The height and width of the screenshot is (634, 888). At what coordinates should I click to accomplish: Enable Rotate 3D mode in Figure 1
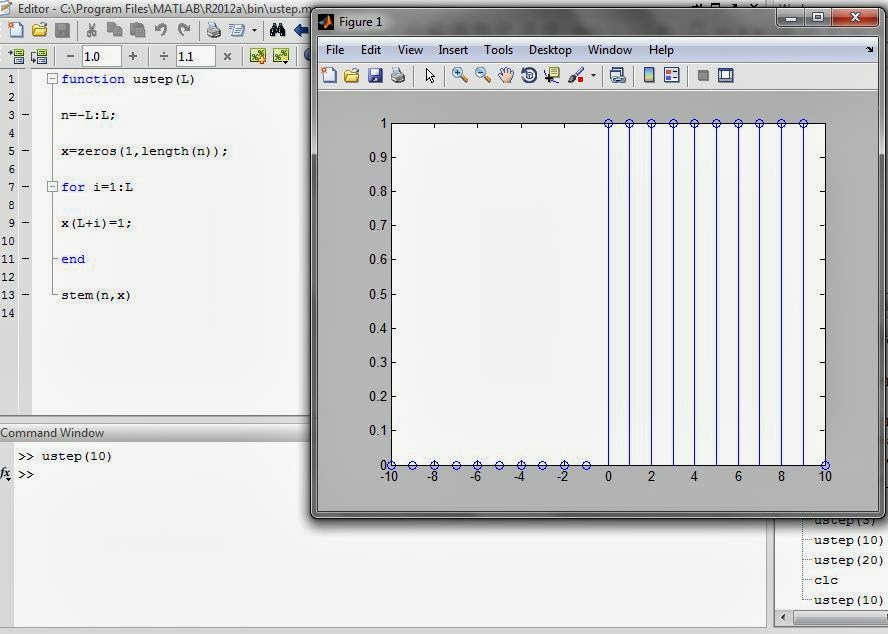529,75
